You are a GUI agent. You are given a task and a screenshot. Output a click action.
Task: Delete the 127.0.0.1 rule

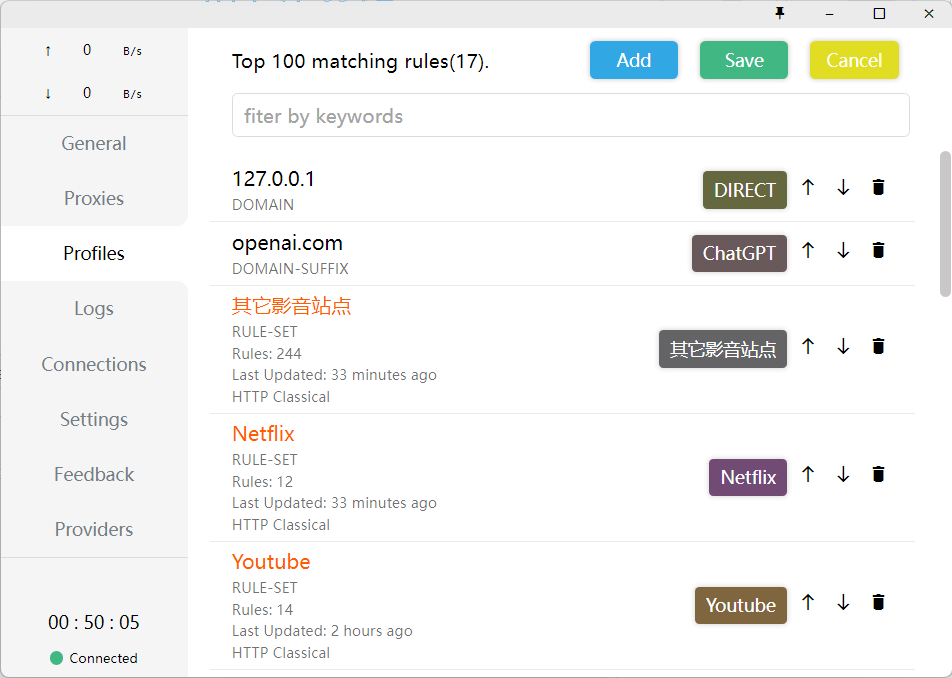878,187
